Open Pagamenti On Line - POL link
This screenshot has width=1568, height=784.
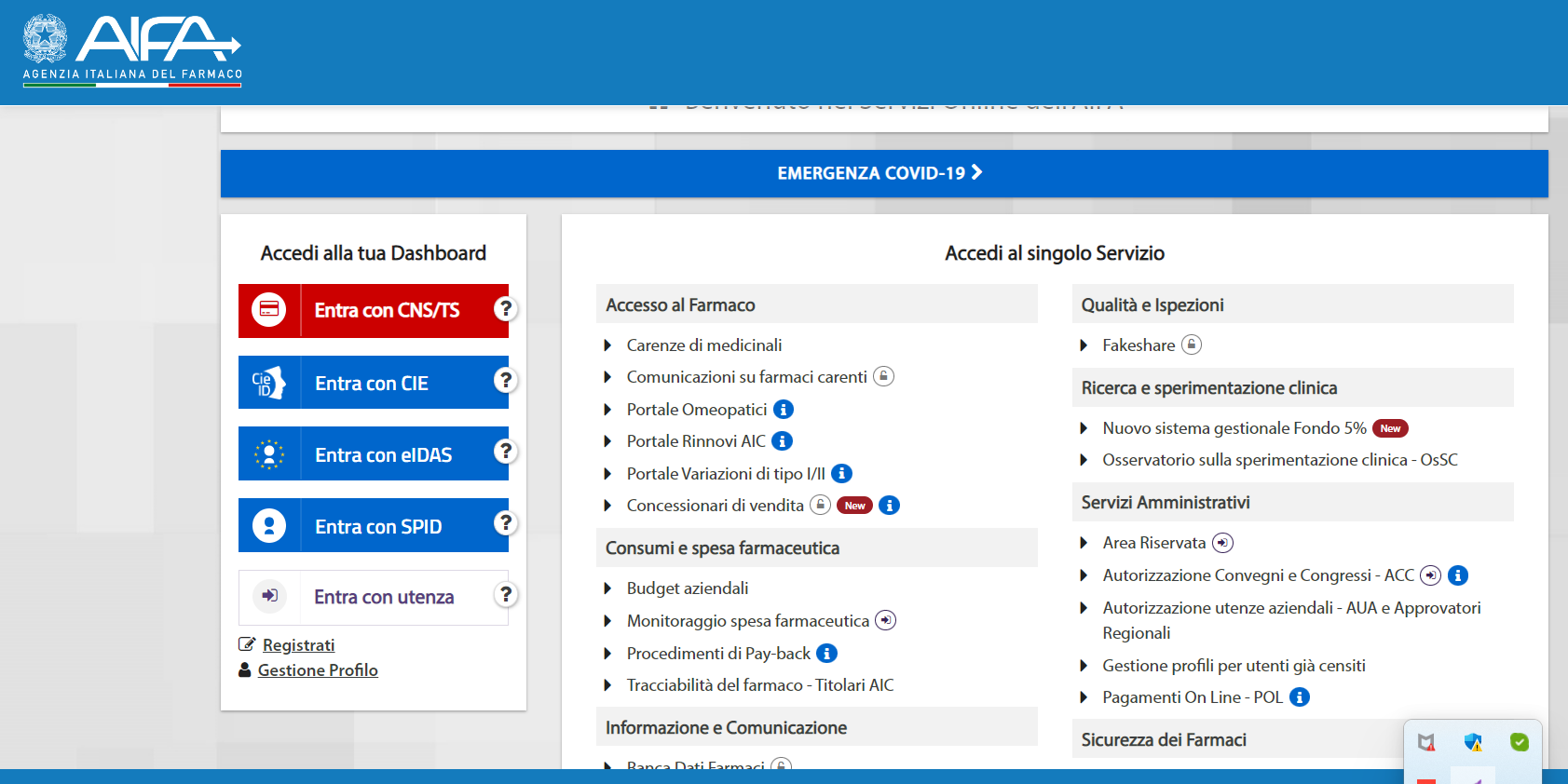point(1193,697)
